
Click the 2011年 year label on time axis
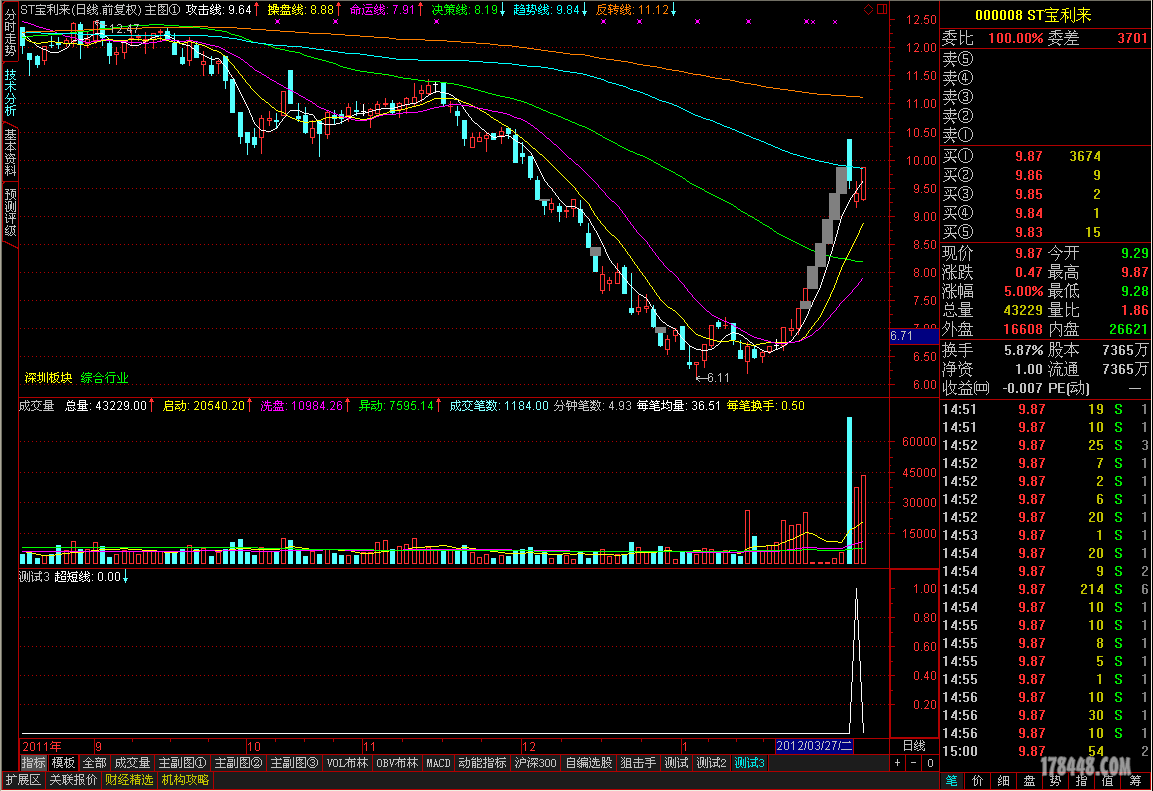(x=42, y=745)
